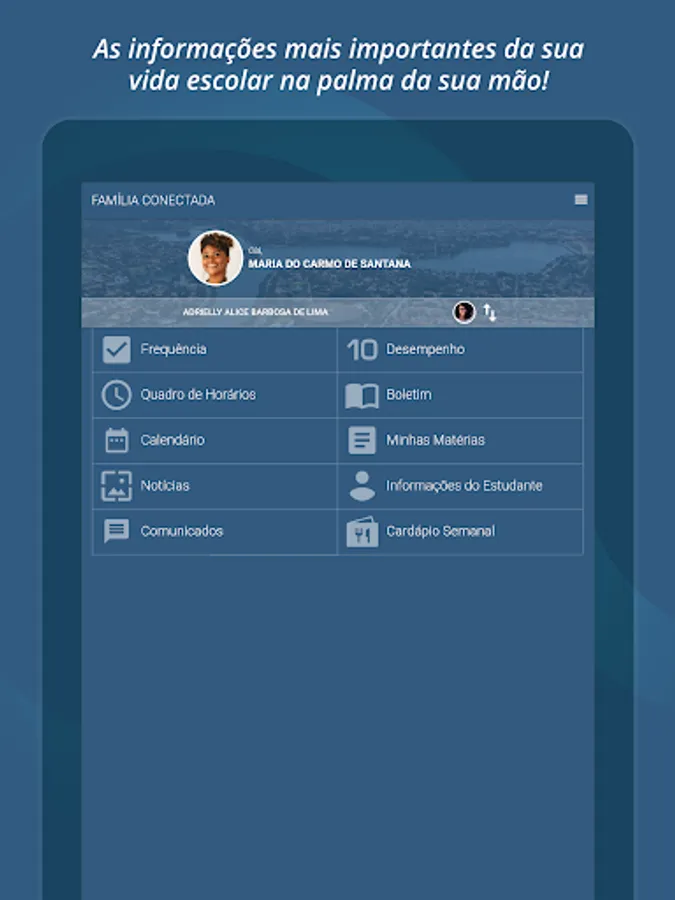
Task: Click the Boletim open book icon
Action: coord(362,395)
